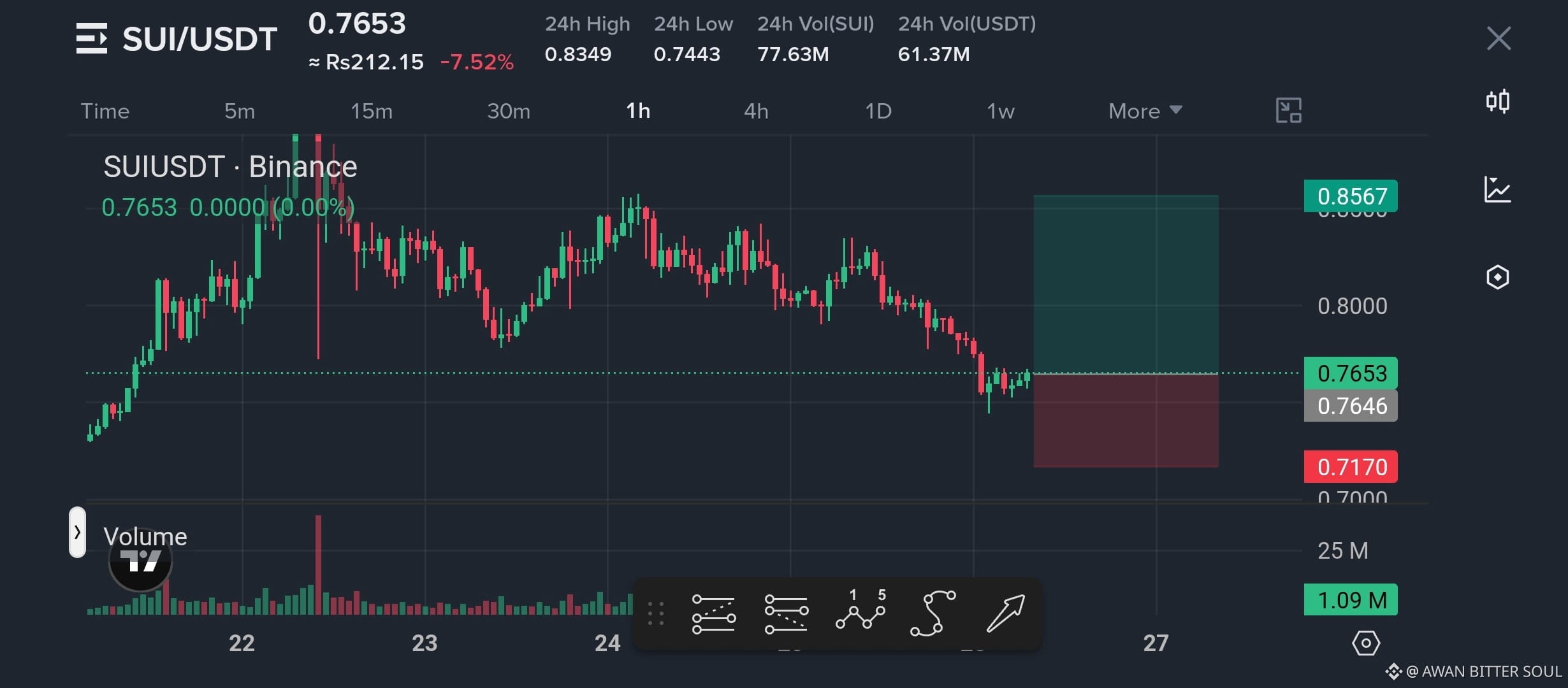Switch to the 1D timeframe
Image resolution: width=1568 pixels, height=688 pixels.
(x=878, y=111)
